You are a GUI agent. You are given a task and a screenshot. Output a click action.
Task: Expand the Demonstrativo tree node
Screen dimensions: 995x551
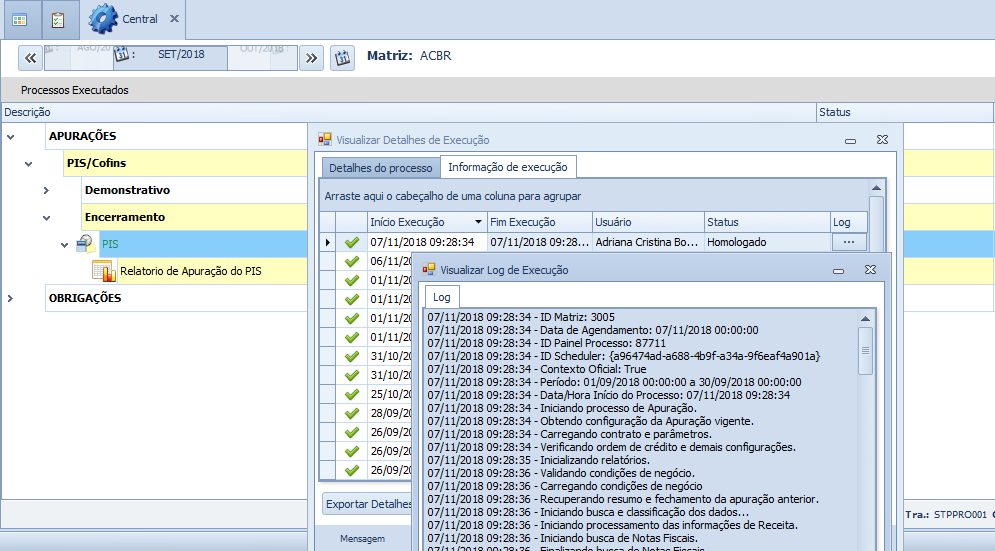pos(46,190)
